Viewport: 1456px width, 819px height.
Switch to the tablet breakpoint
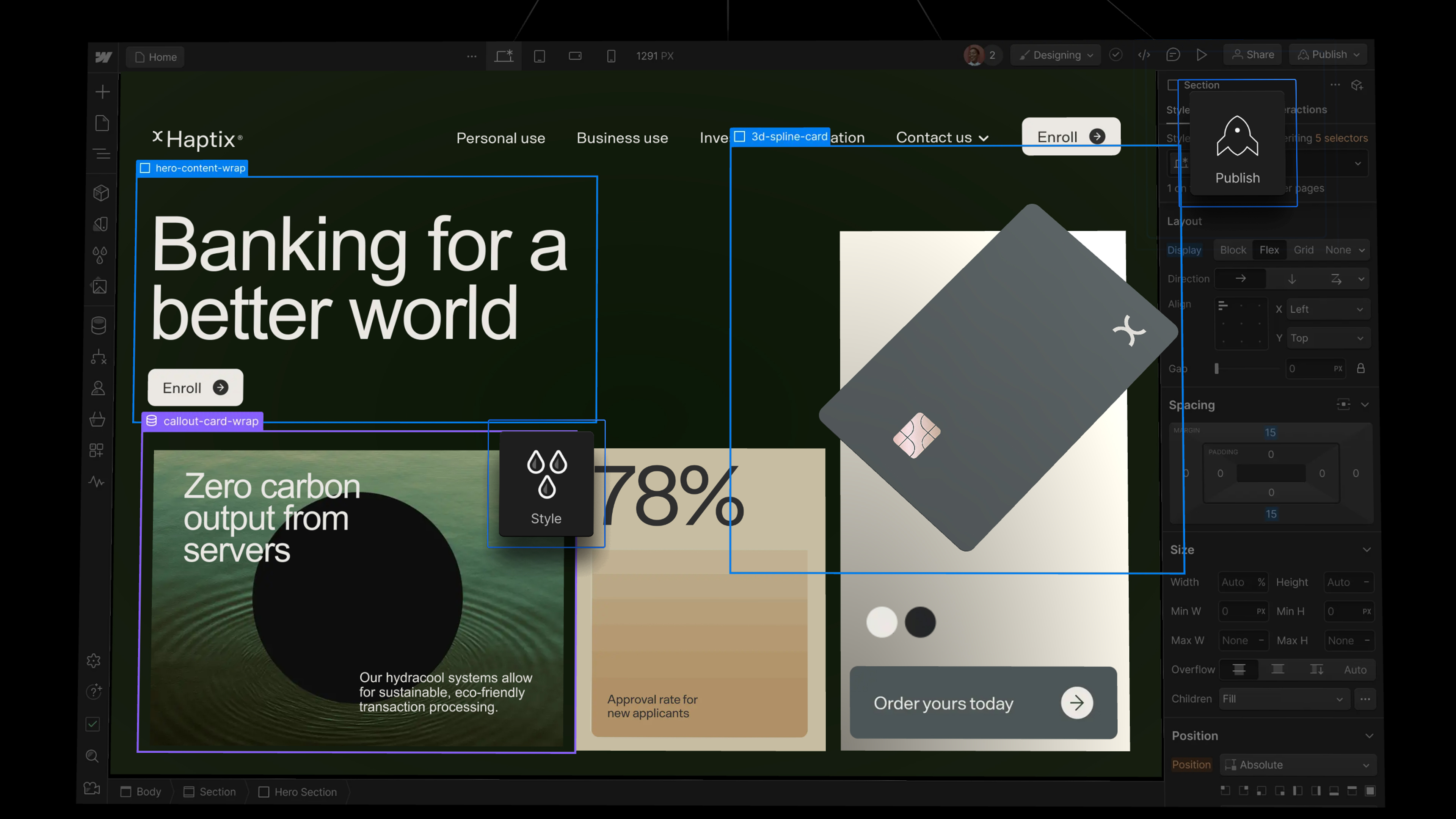pos(540,56)
